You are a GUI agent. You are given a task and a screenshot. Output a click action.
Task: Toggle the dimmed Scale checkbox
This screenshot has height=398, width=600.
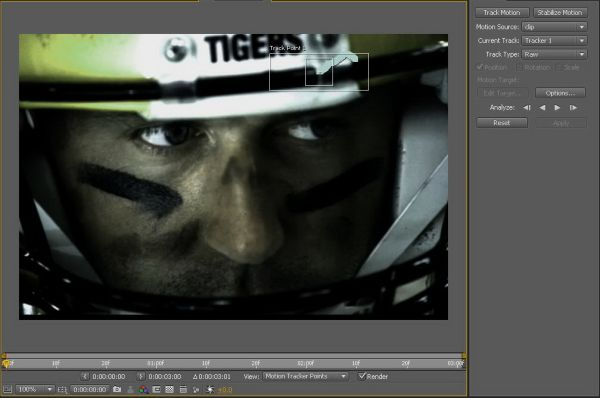coord(559,67)
